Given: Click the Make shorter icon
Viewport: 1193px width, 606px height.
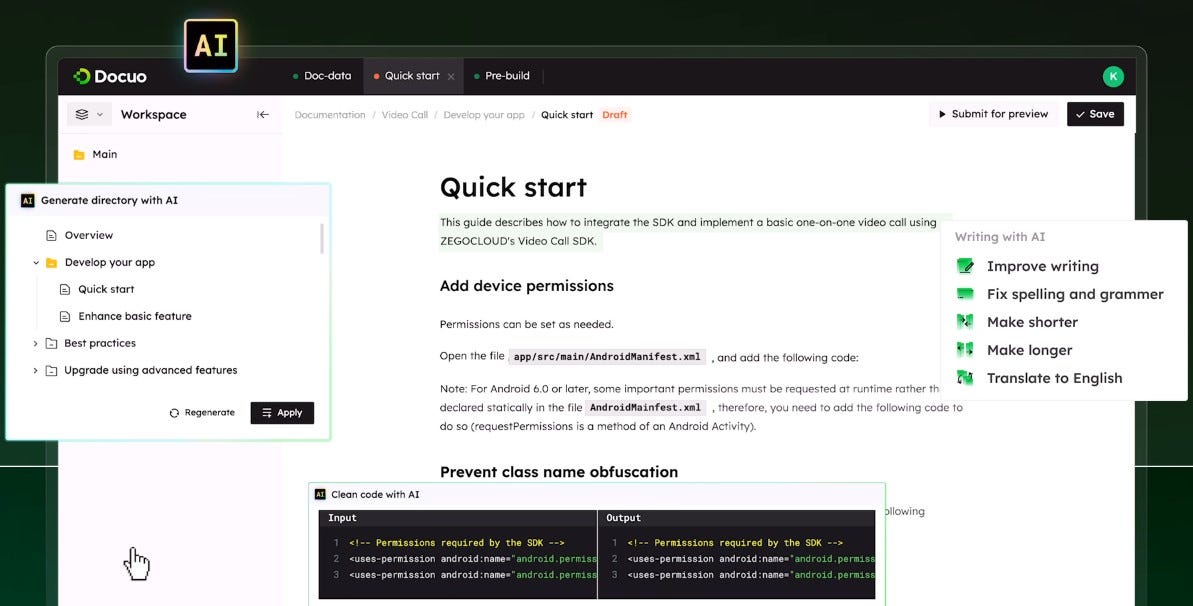Looking at the screenshot, I should coord(965,321).
